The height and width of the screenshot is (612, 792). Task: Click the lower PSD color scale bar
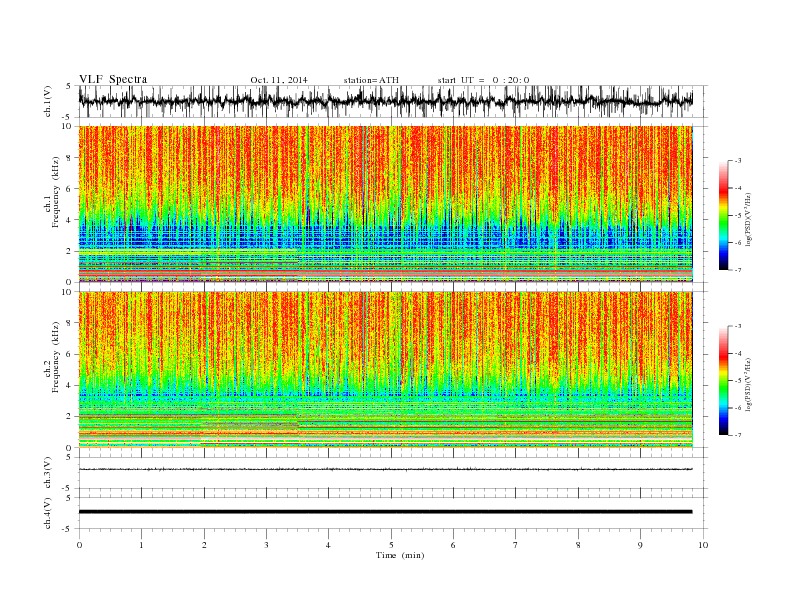tap(723, 380)
